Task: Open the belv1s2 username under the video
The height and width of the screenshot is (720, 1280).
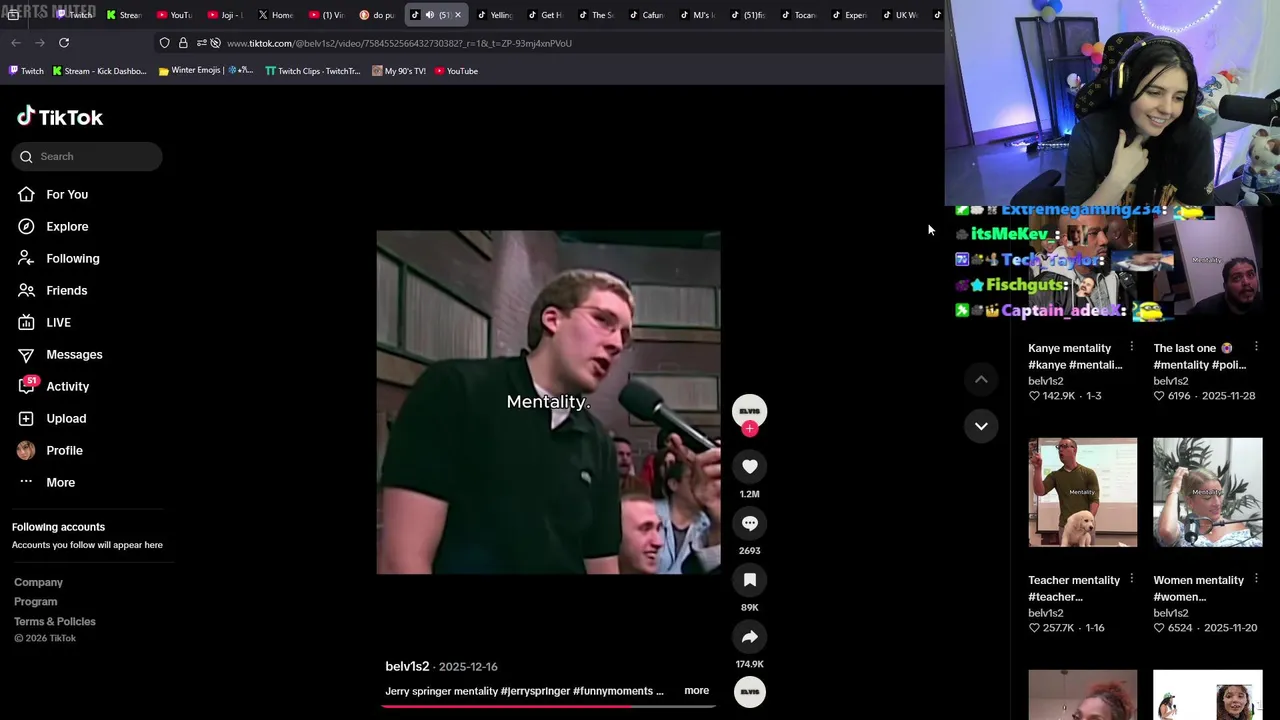Action: (407, 666)
